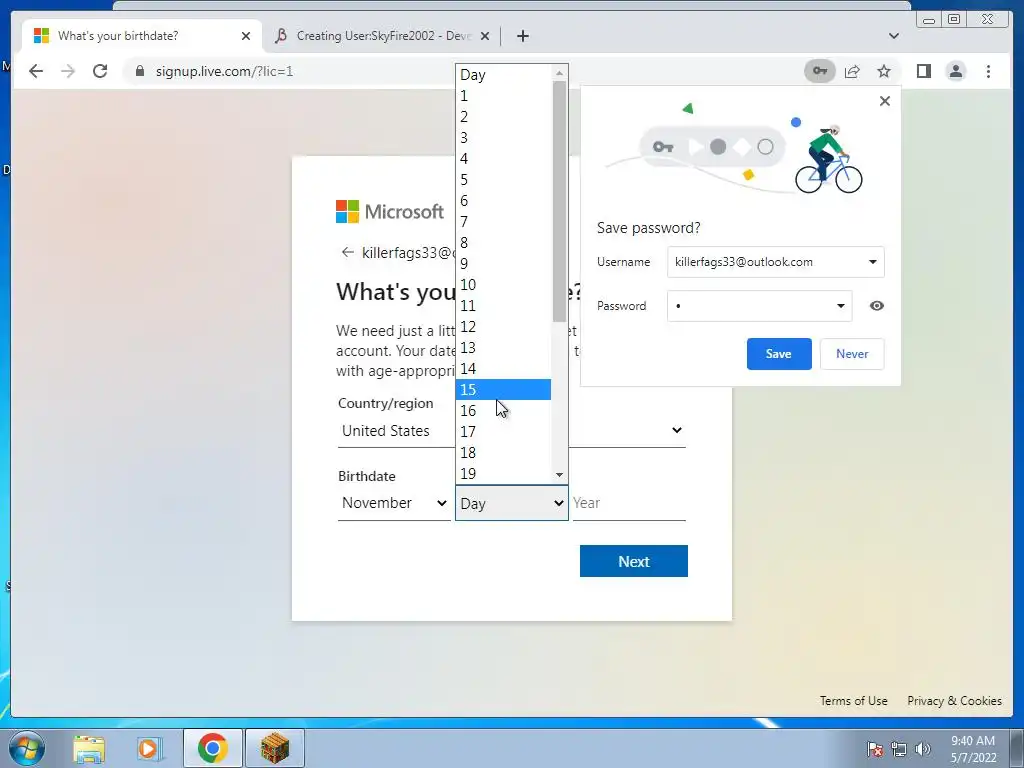Click the taskbar clock showing 9:40 AM
Screen dimensions: 1024x768
point(973,749)
